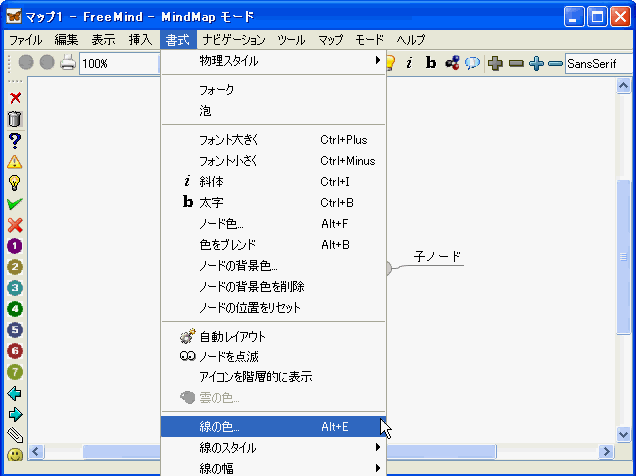
Task: Add the yellow warning triangle icon
Action: (x=15, y=162)
